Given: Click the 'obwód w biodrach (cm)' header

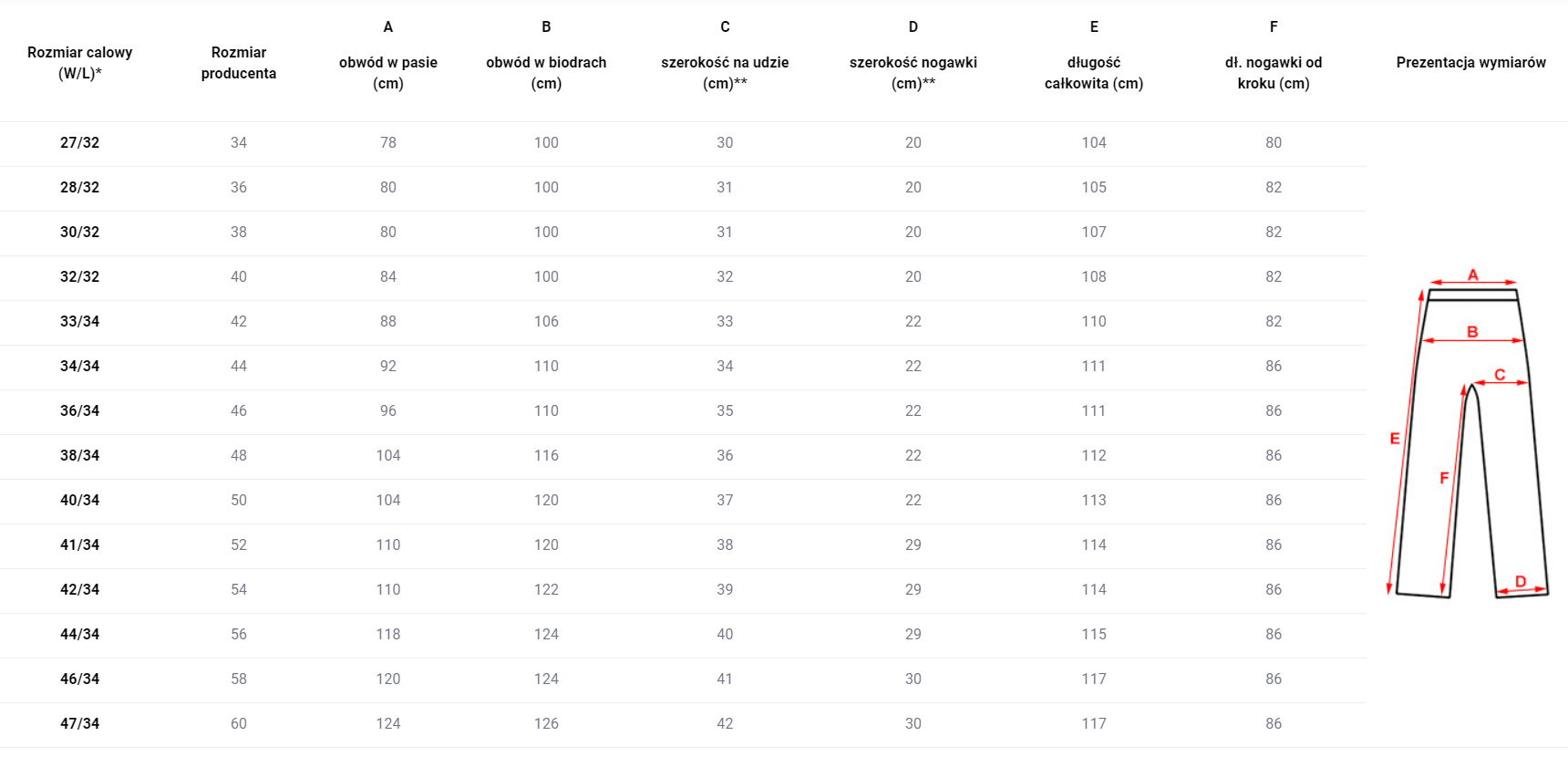Looking at the screenshot, I should (x=546, y=73).
